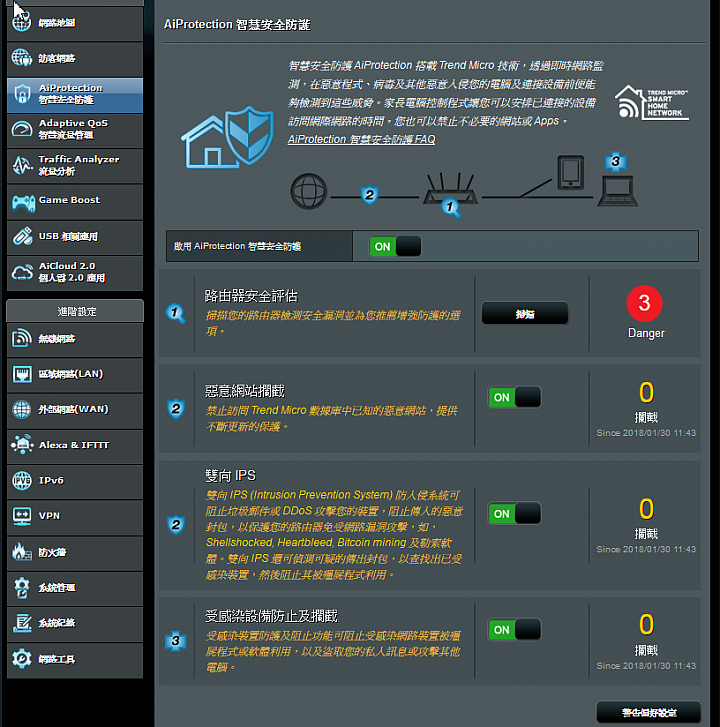Image resolution: width=720 pixels, height=727 pixels.
Task: Click the 雙向 IPS title text
Action: click(230, 475)
